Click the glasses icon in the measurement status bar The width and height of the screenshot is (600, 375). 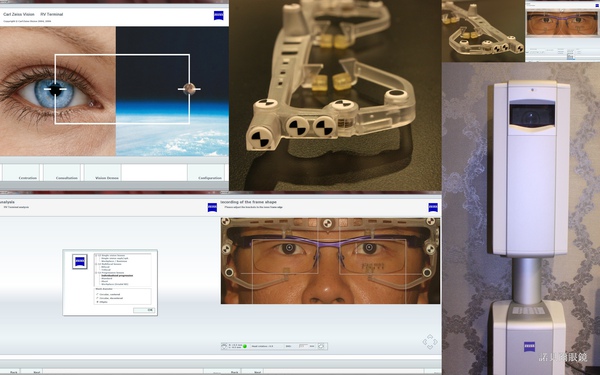(x=224, y=346)
